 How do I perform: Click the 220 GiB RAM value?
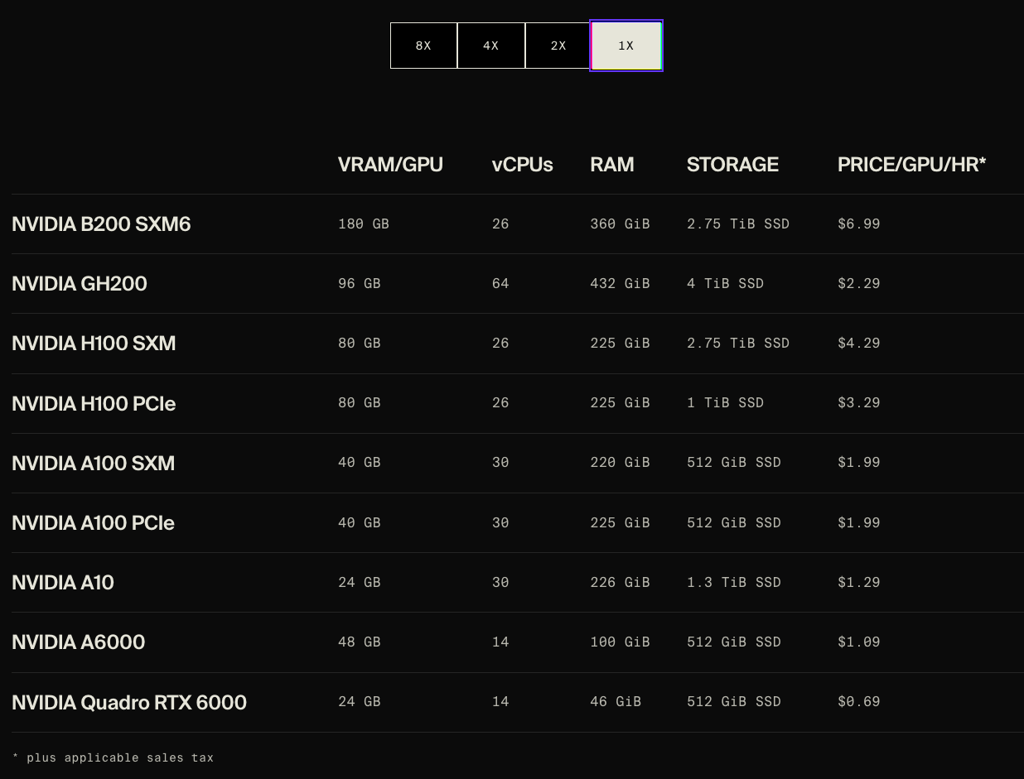tap(620, 462)
